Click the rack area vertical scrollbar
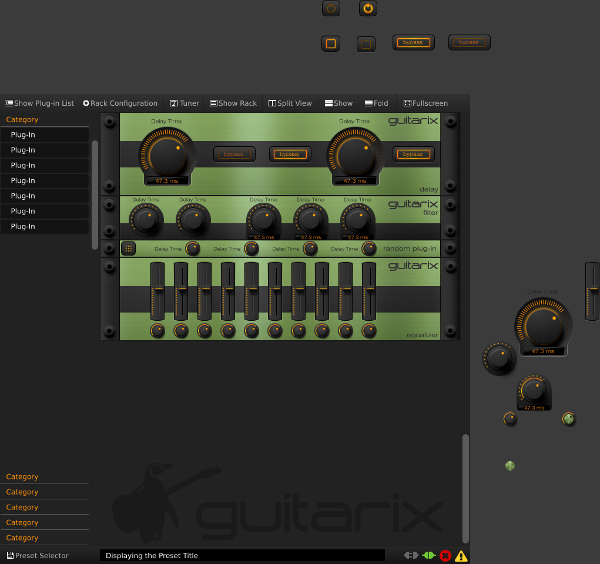Viewport: 600px width, 564px height. 465,489
